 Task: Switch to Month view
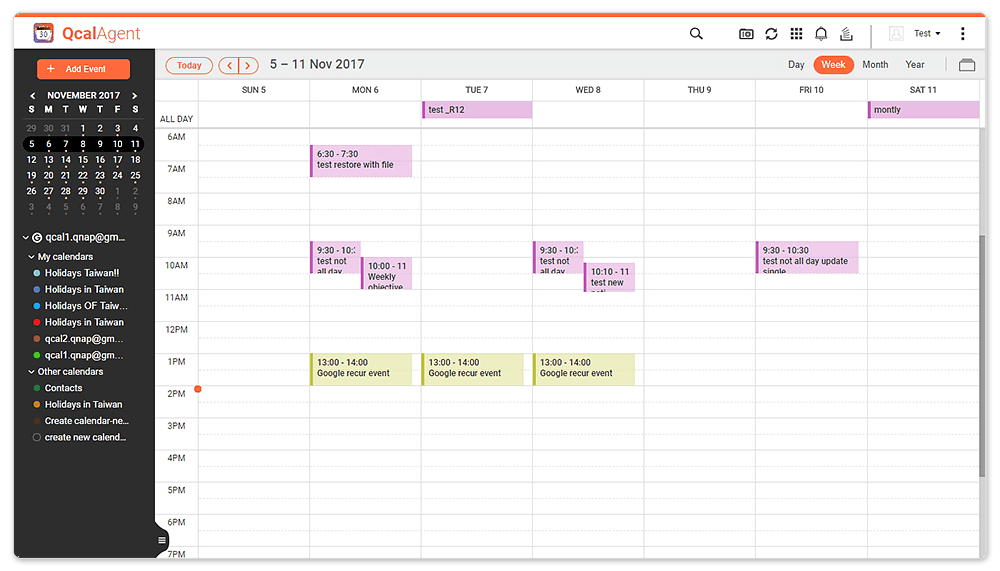[875, 65]
